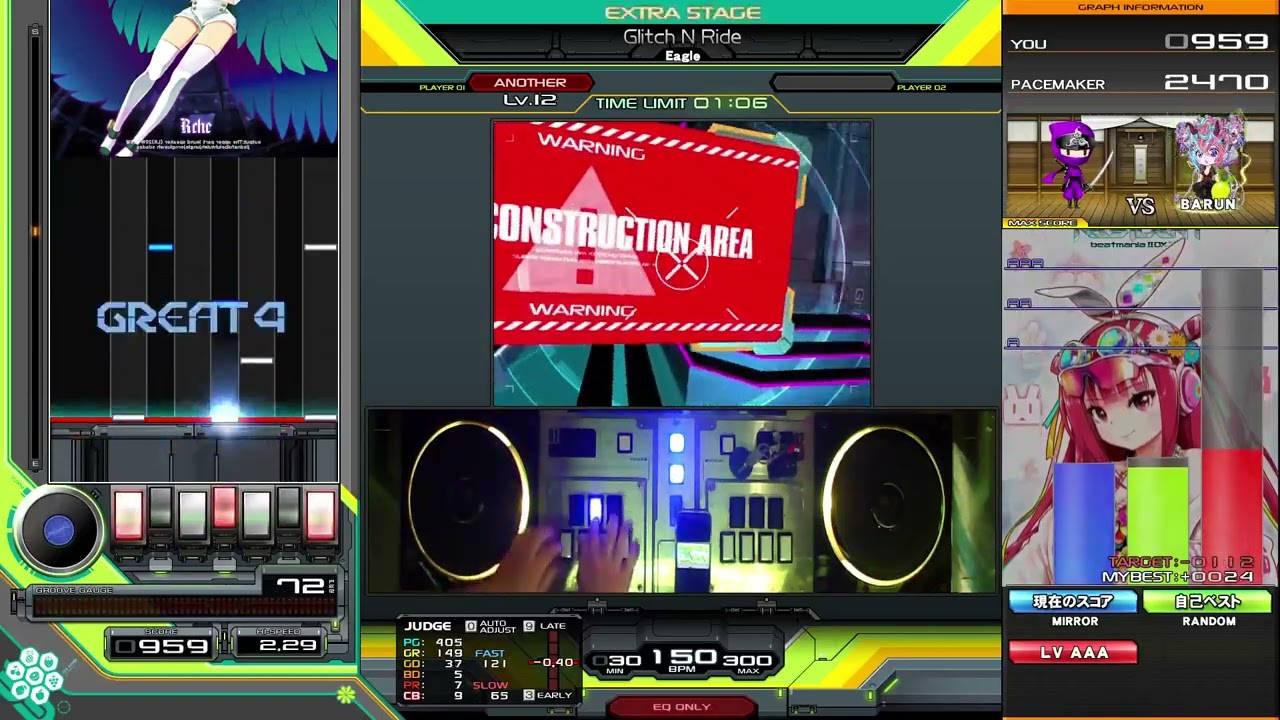The image size is (1280, 720).
Task: Tap the seventh lit red key indicator
Action: (320, 514)
